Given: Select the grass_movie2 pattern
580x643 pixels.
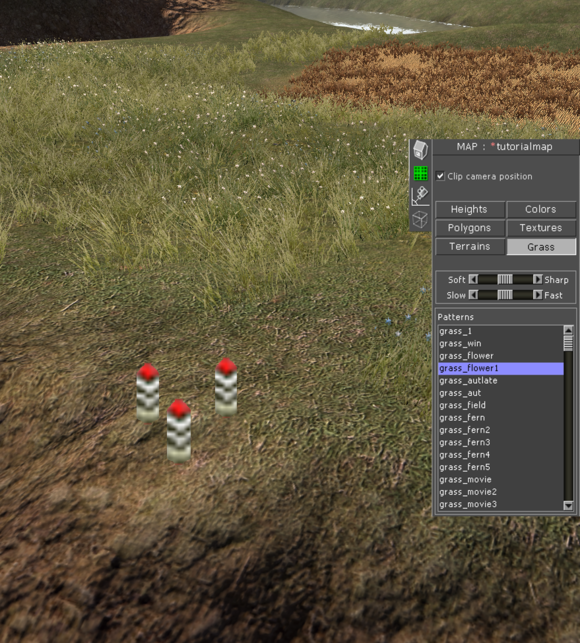Looking at the screenshot, I should point(501,492).
